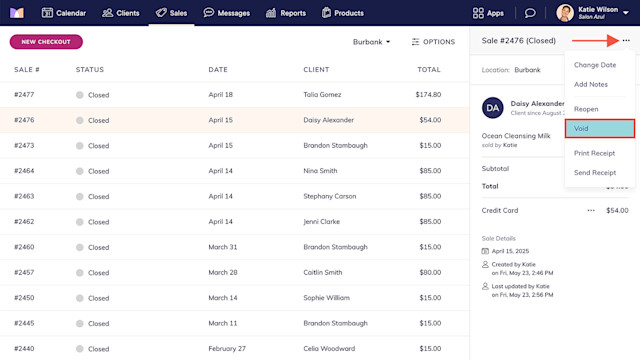Open the Apps grid icon

tap(478, 13)
